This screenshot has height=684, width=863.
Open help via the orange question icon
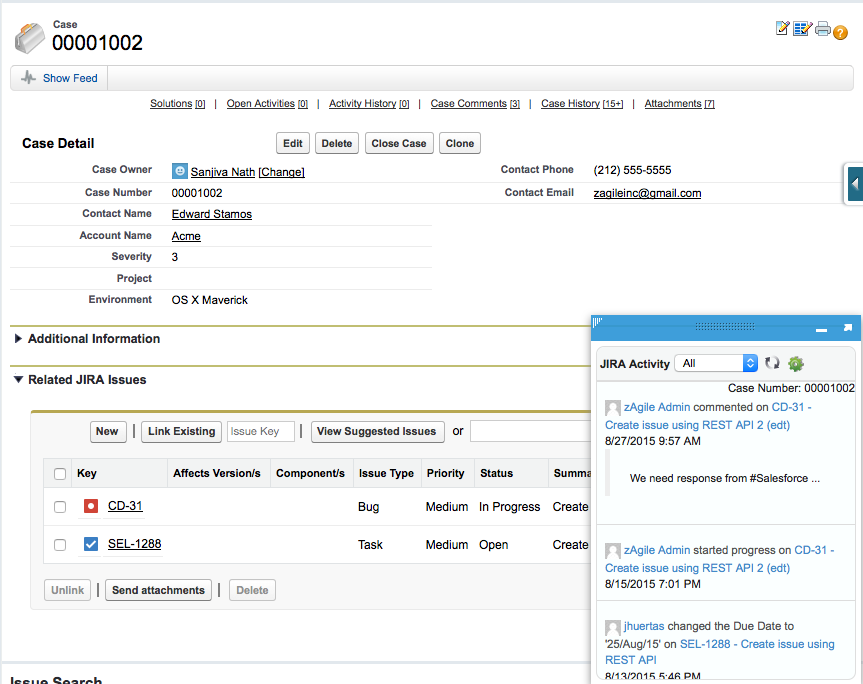click(x=840, y=32)
